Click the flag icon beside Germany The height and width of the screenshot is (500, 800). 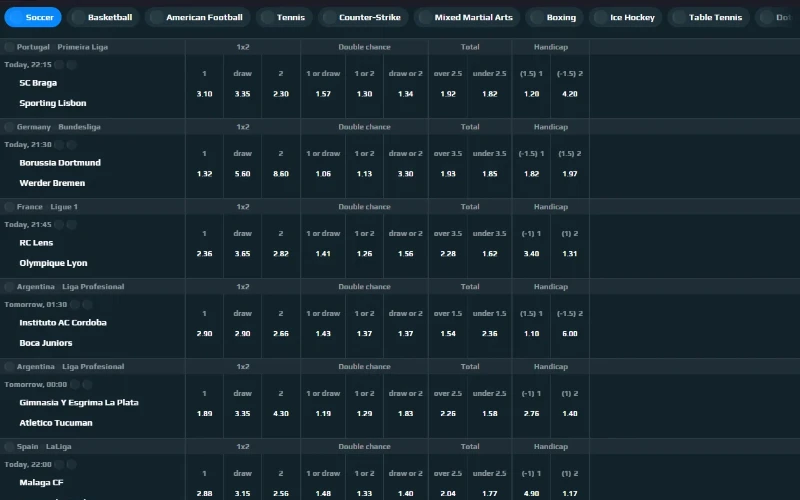[x=9, y=127]
